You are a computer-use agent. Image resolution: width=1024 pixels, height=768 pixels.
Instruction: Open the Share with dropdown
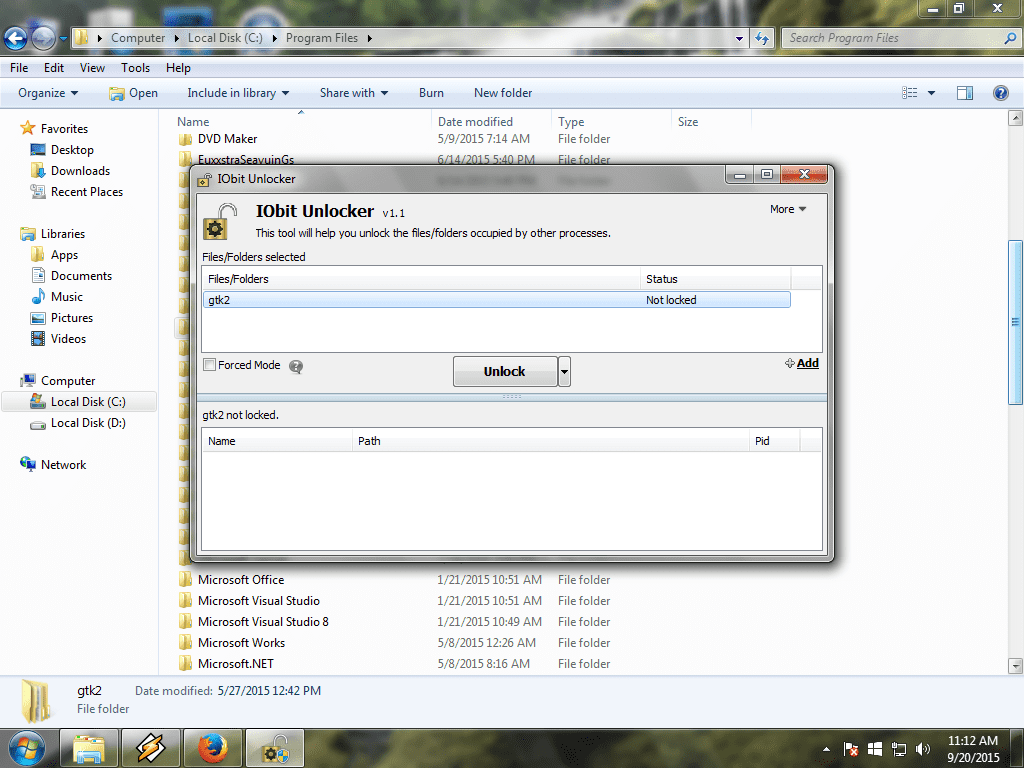point(354,93)
